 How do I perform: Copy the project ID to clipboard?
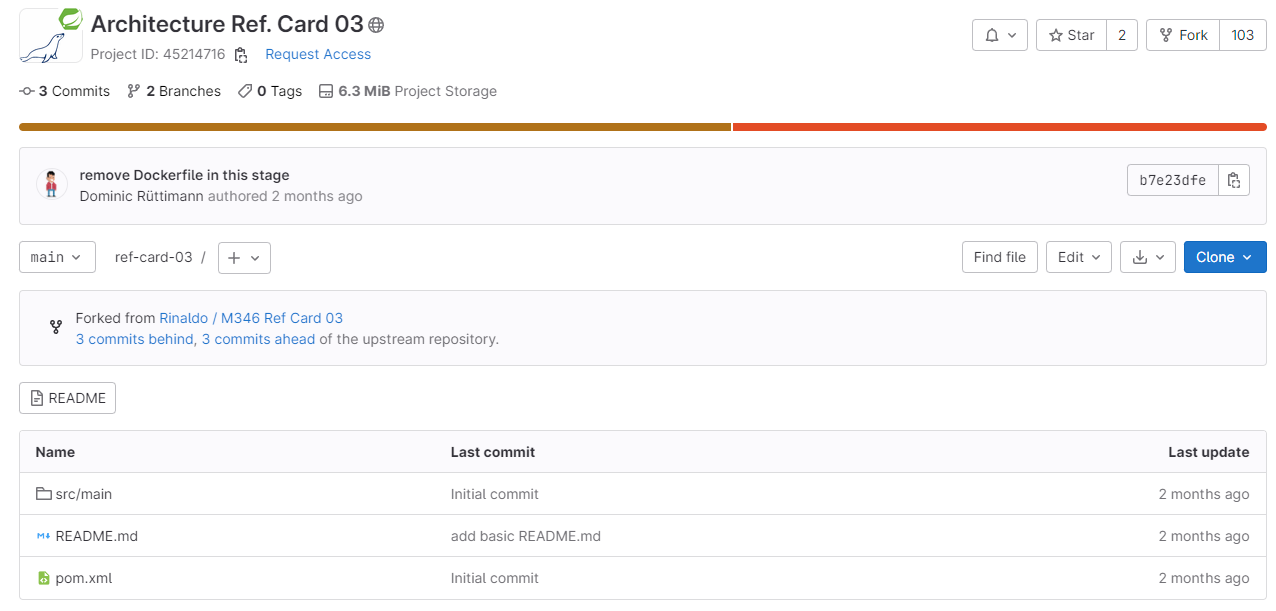click(241, 55)
